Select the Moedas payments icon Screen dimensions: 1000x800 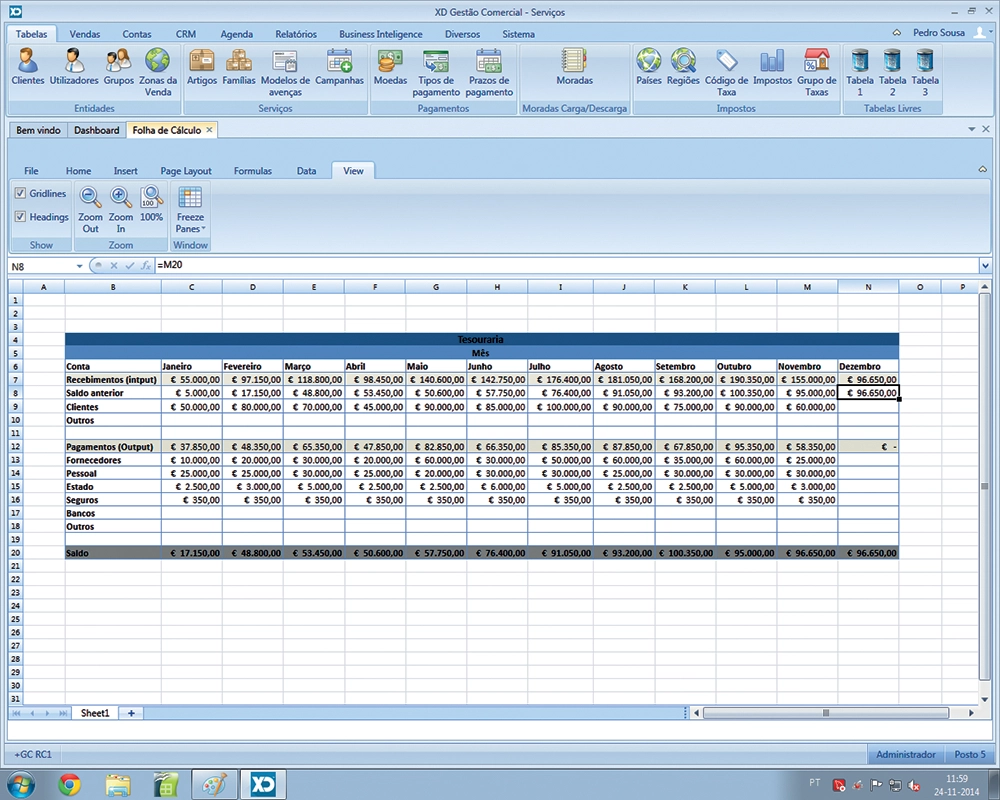pos(390,62)
